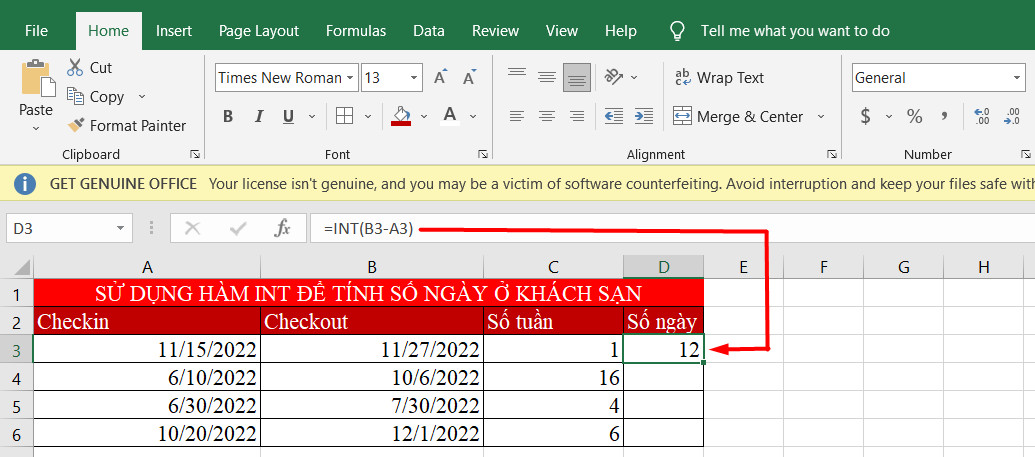
Task: Switch to the View tab
Action: click(562, 31)
